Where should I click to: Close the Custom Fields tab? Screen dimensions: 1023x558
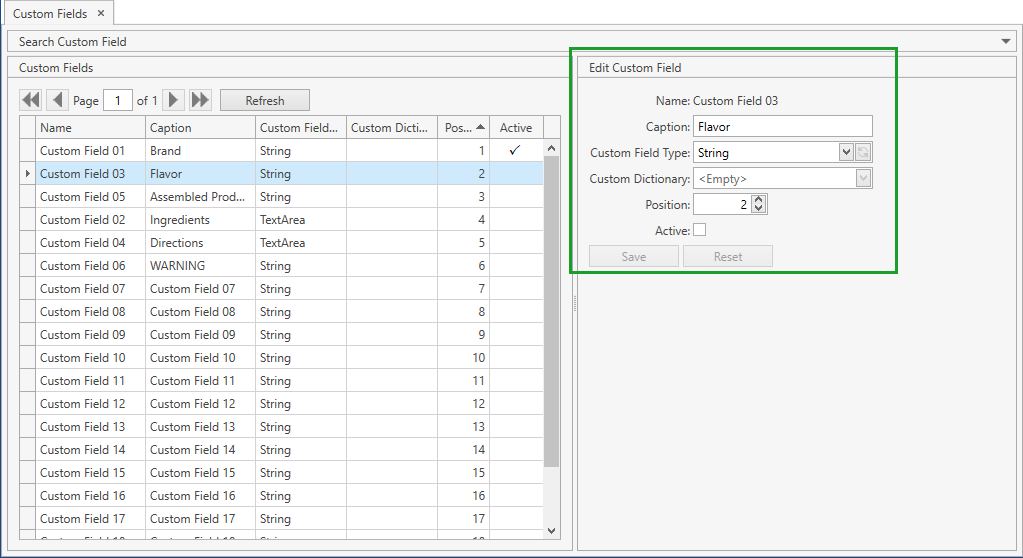[101, 13]
